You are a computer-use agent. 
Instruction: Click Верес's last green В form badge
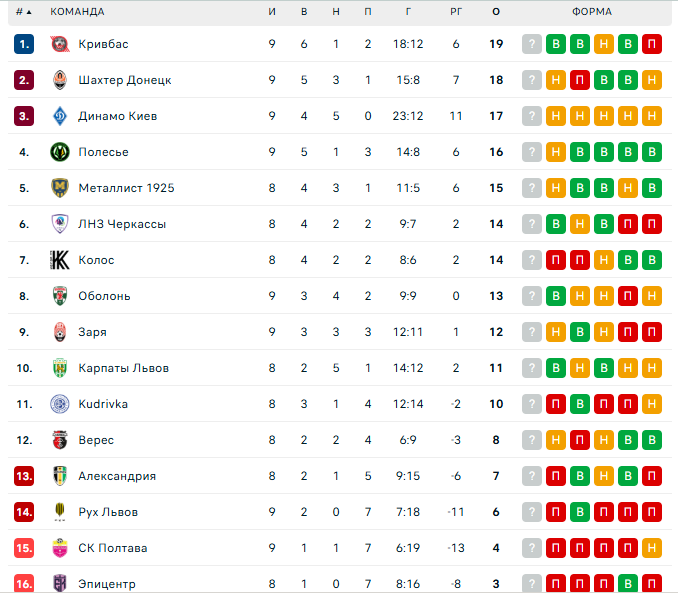(652, 440)
